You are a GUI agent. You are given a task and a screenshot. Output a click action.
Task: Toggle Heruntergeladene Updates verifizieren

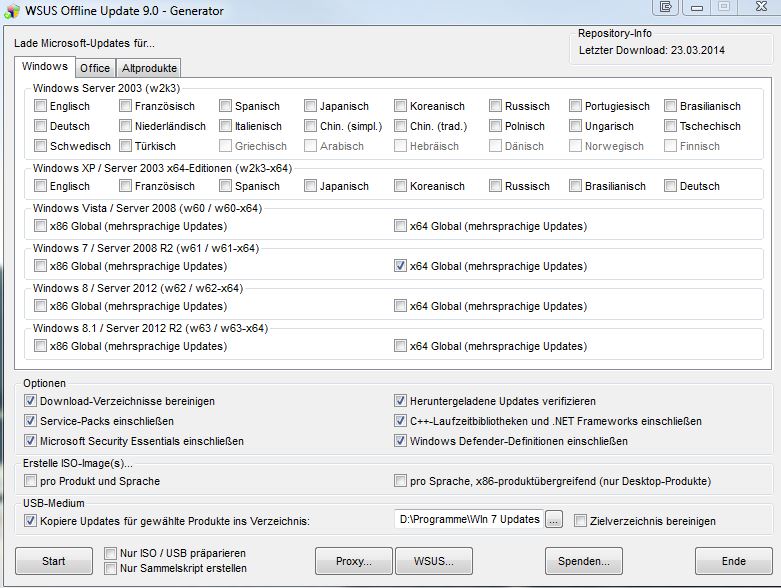point(400,400)
